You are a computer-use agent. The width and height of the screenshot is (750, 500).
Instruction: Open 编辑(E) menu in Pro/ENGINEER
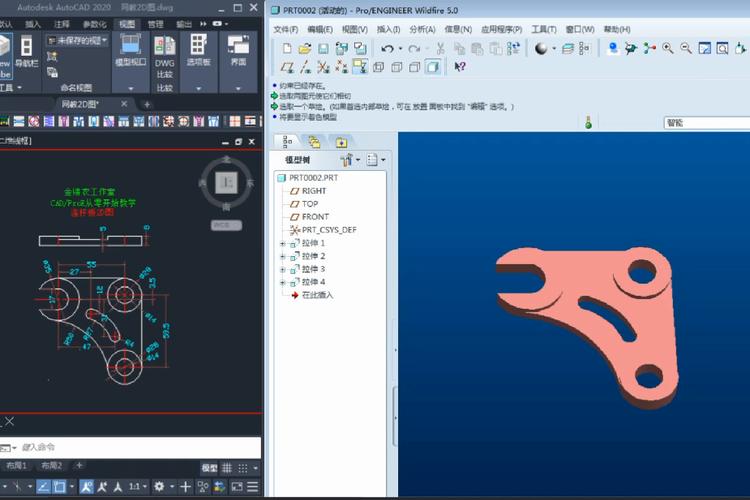320,30
